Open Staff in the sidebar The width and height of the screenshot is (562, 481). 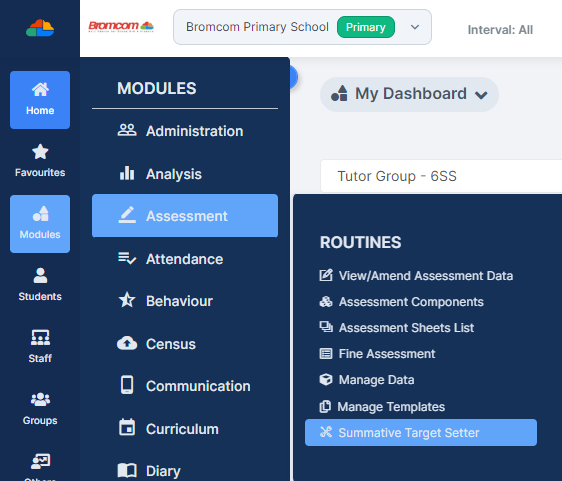[x=40, y=347]
